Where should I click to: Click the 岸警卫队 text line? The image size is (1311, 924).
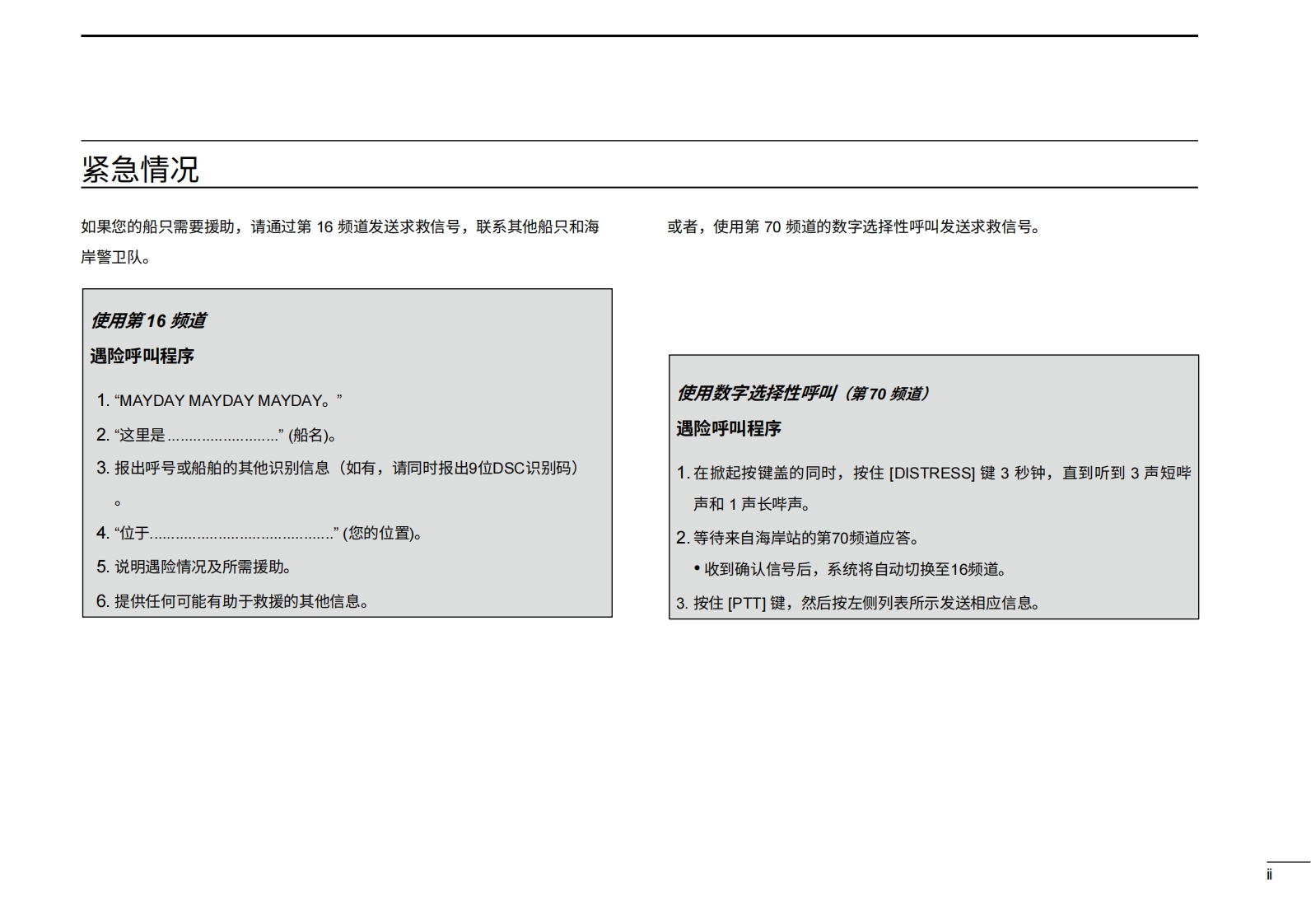115,257
